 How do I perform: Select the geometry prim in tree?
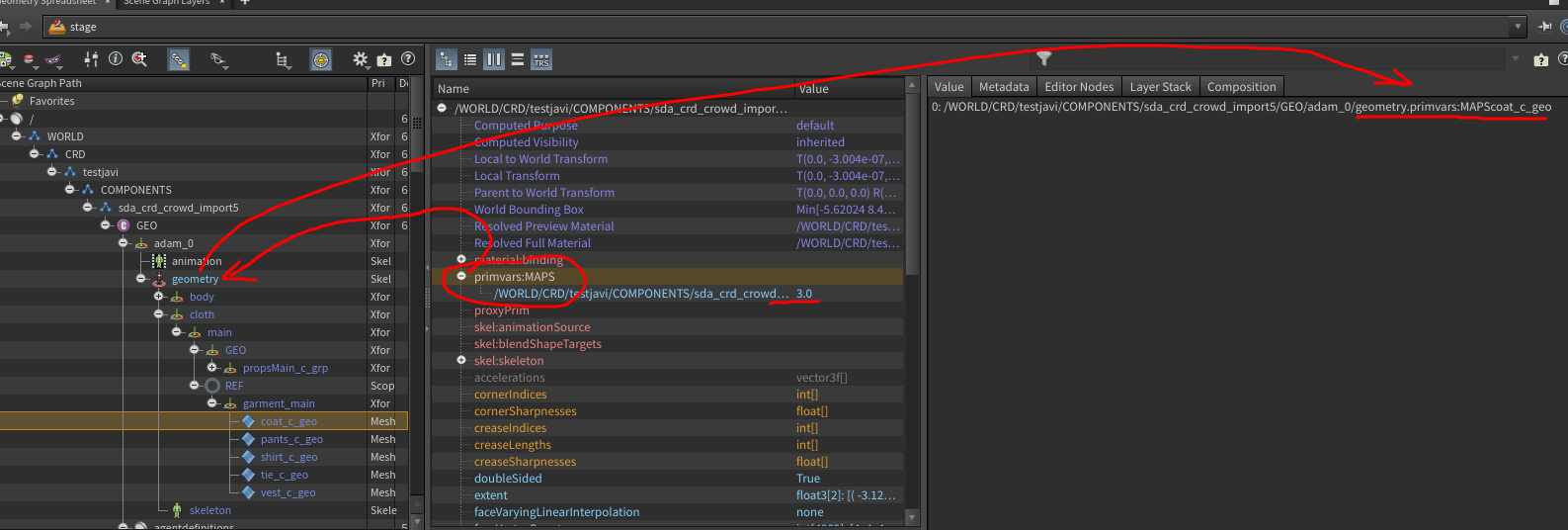[x=195, y=279]
